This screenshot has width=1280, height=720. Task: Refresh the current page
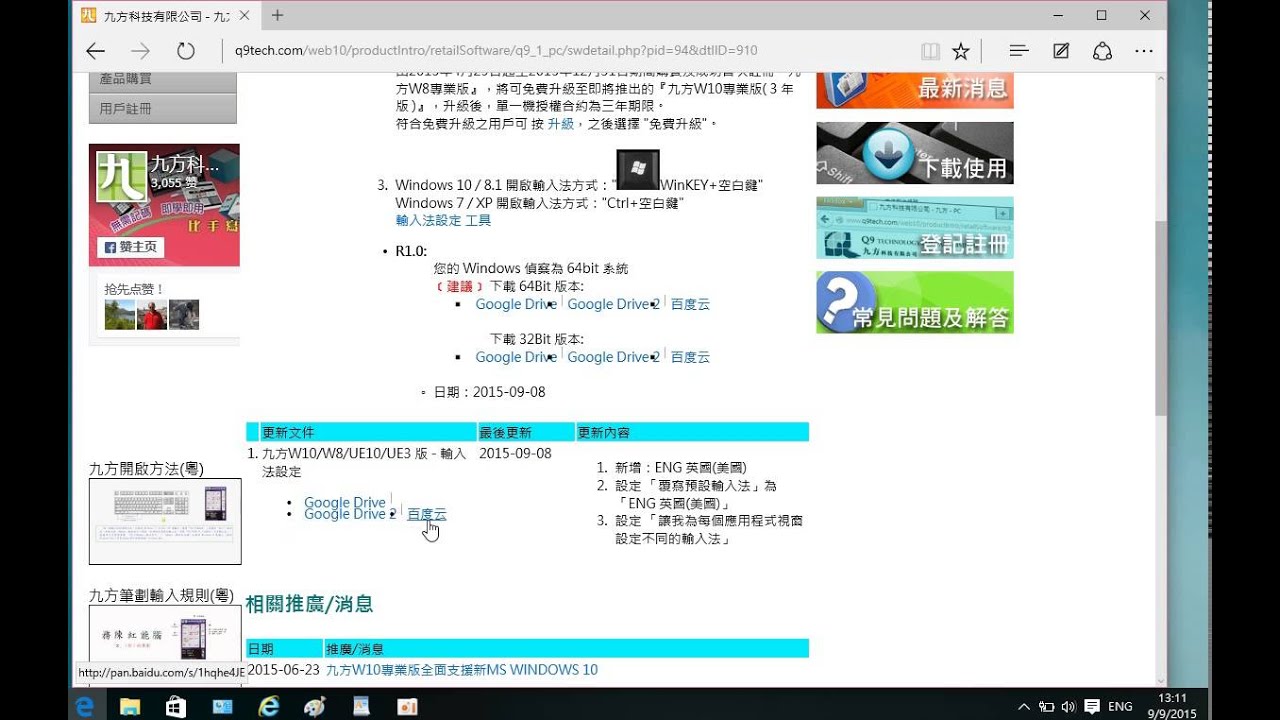[185, 51]
